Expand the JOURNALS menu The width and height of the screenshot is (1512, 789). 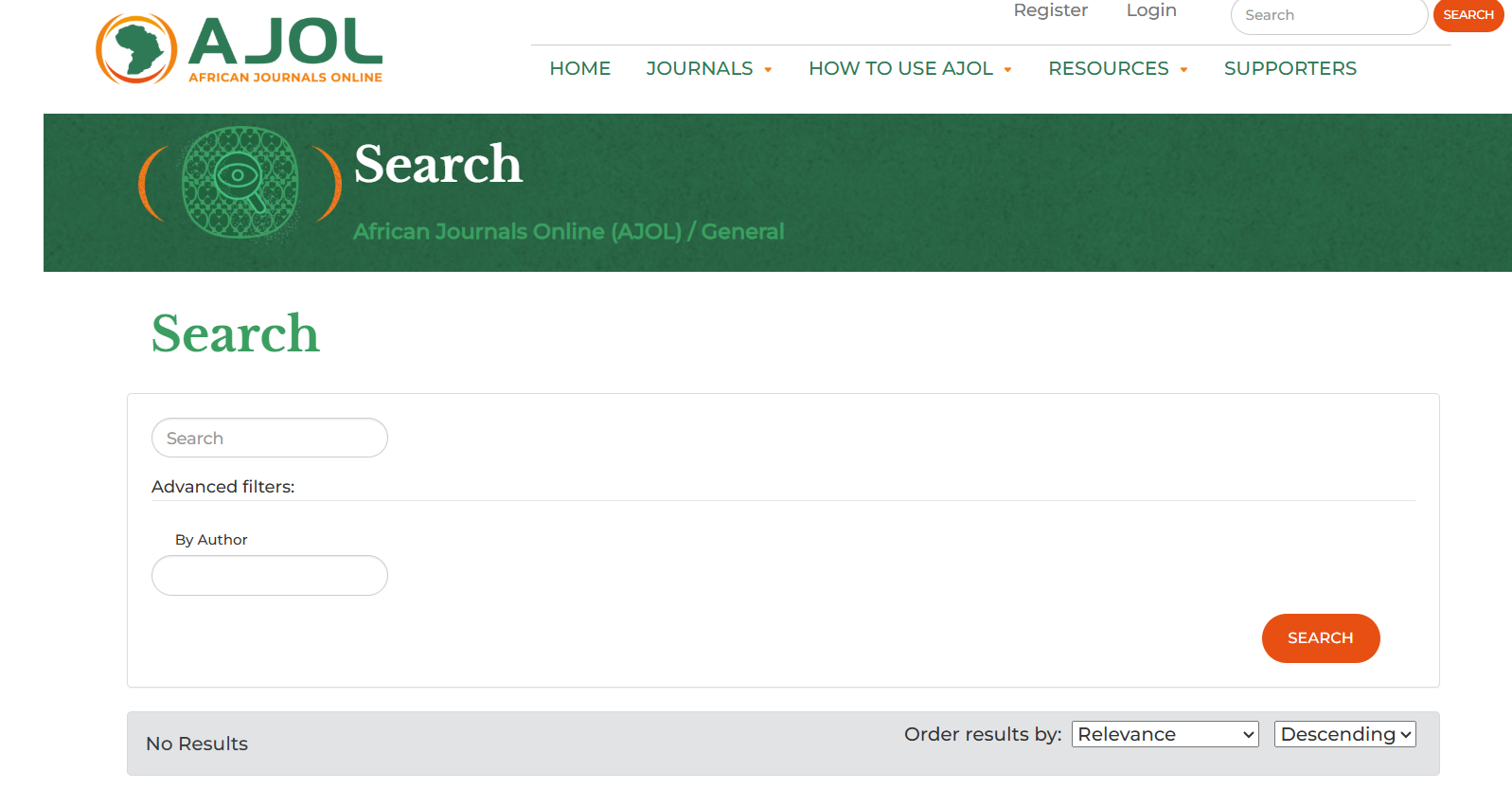[x=709, y=68]
